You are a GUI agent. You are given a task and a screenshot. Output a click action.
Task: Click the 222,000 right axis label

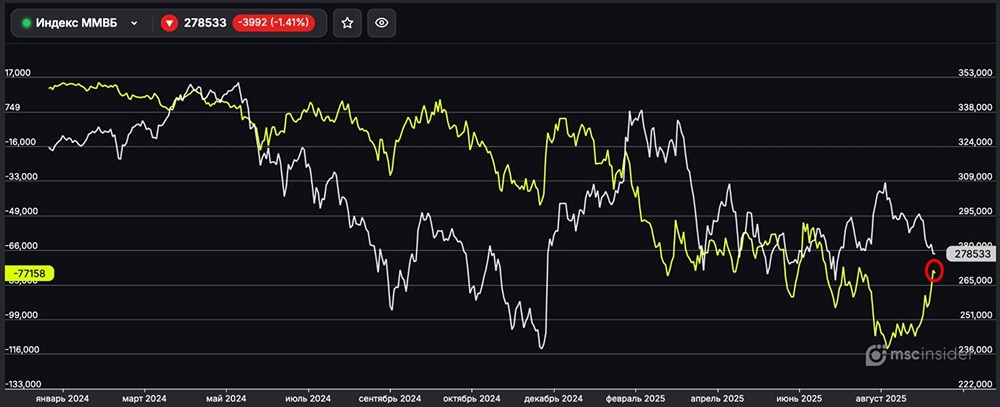click(975, 385)
